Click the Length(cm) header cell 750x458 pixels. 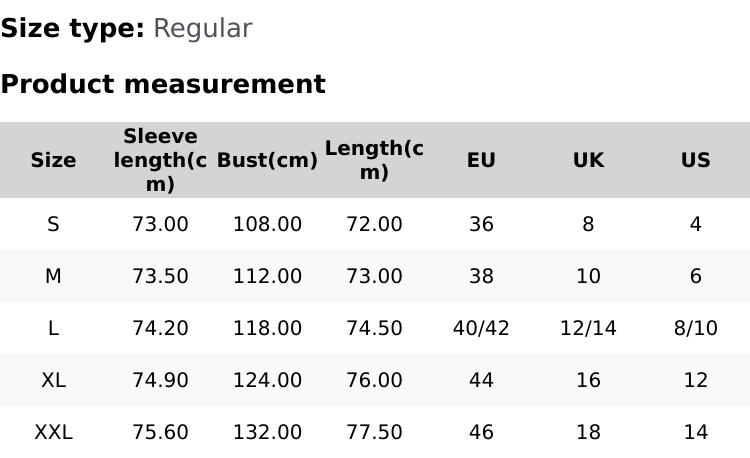pos(374,160)
